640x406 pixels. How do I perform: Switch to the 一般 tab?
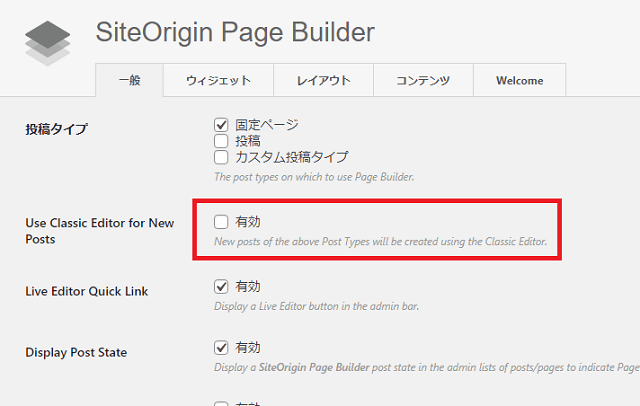pos(129,80)
